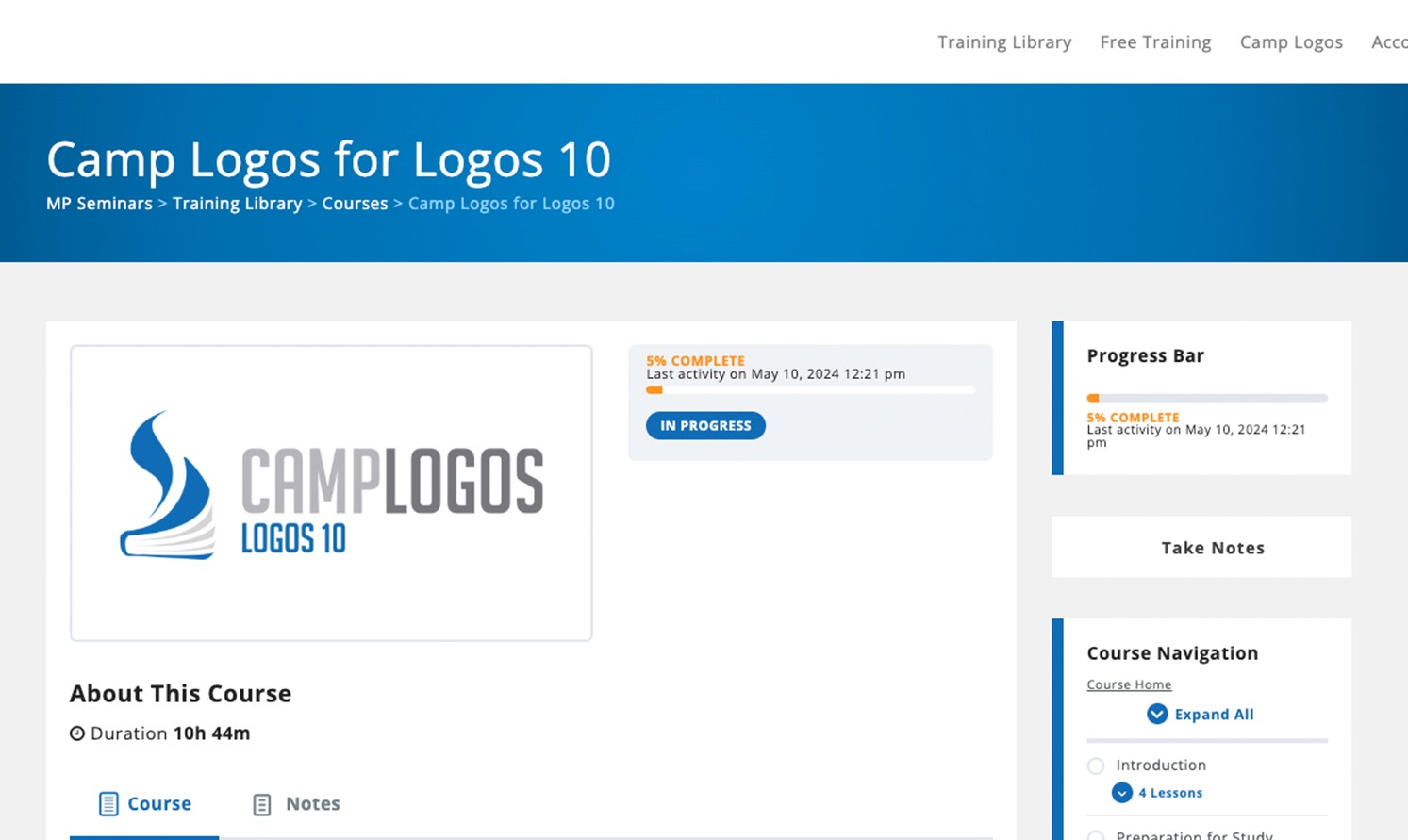
Task: Open the Introduction section link
Action: click(x=1161, y=765)
